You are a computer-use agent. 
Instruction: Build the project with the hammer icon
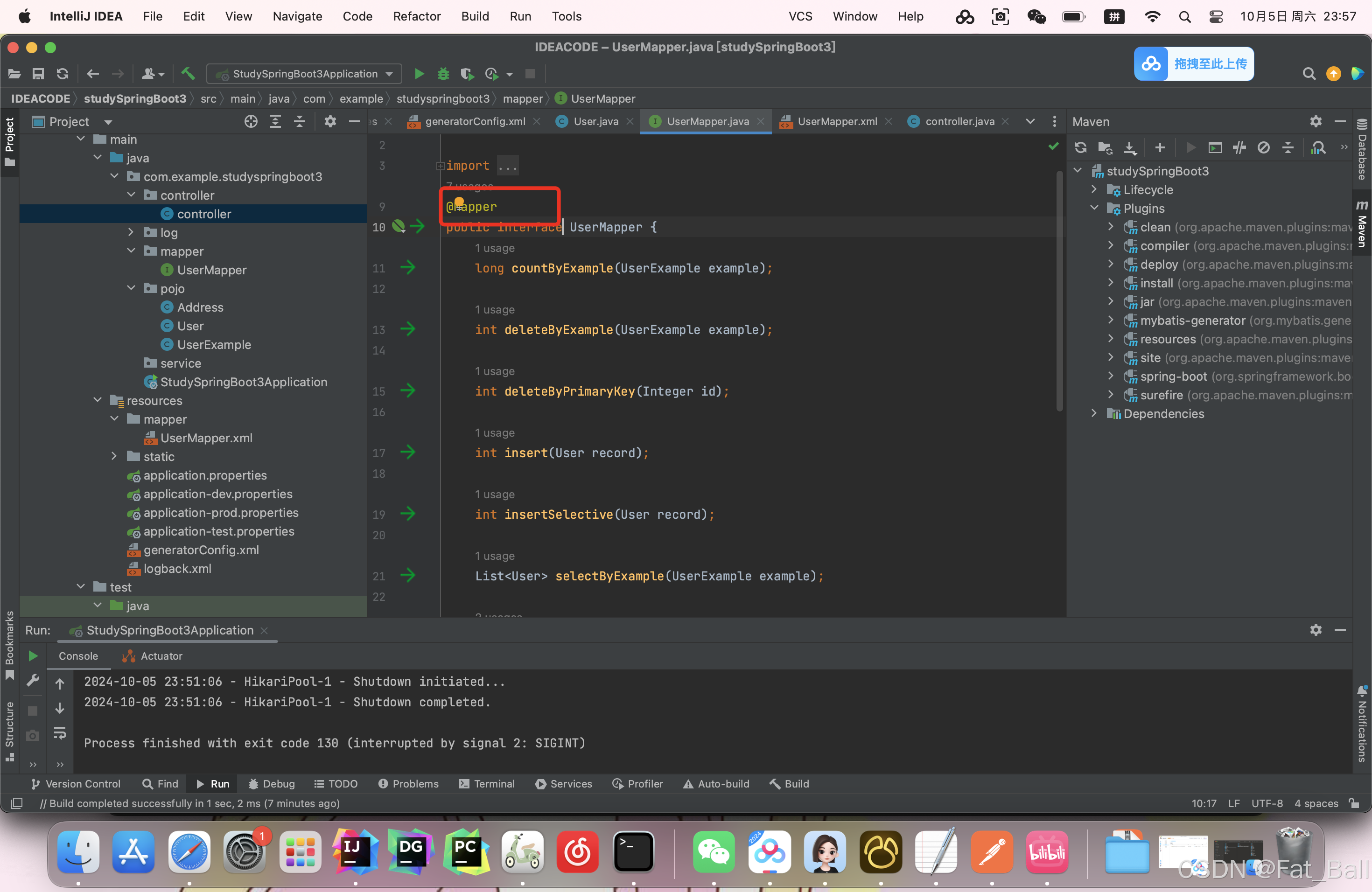tap(188, 74)
